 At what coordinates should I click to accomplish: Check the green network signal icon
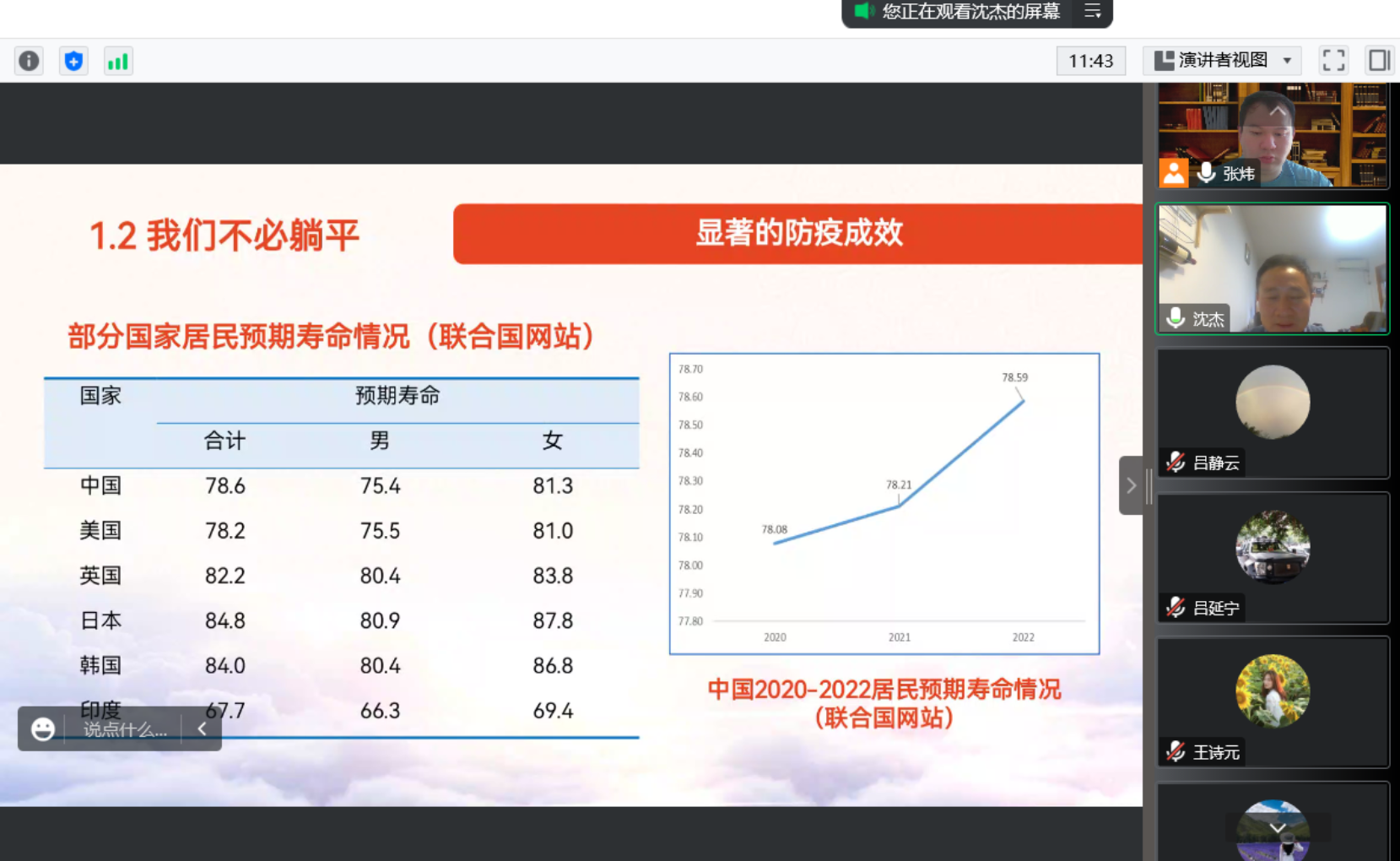pos(118,61)
